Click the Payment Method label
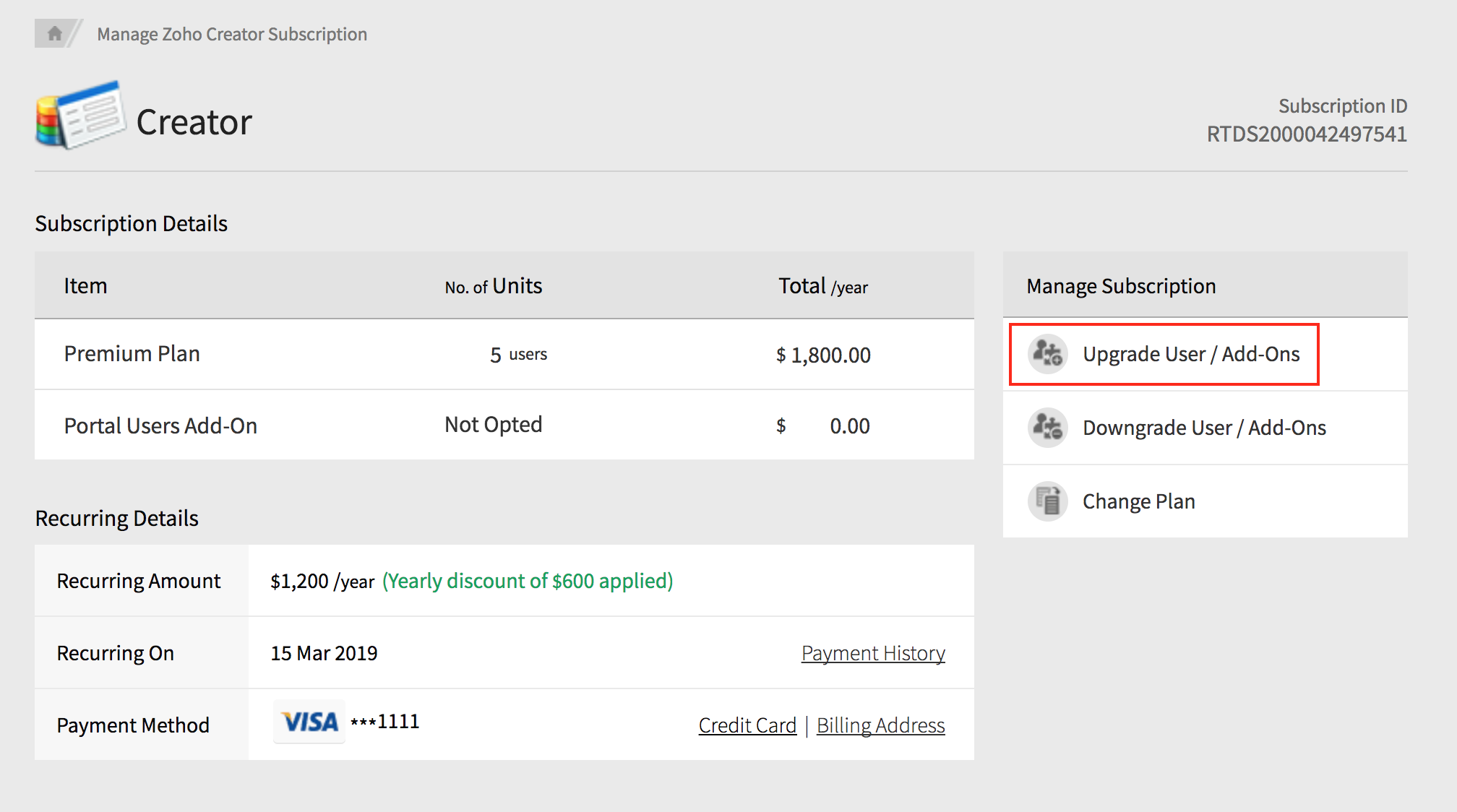The width and height of the screenshot is (1457, 812). tap(133, 725)
